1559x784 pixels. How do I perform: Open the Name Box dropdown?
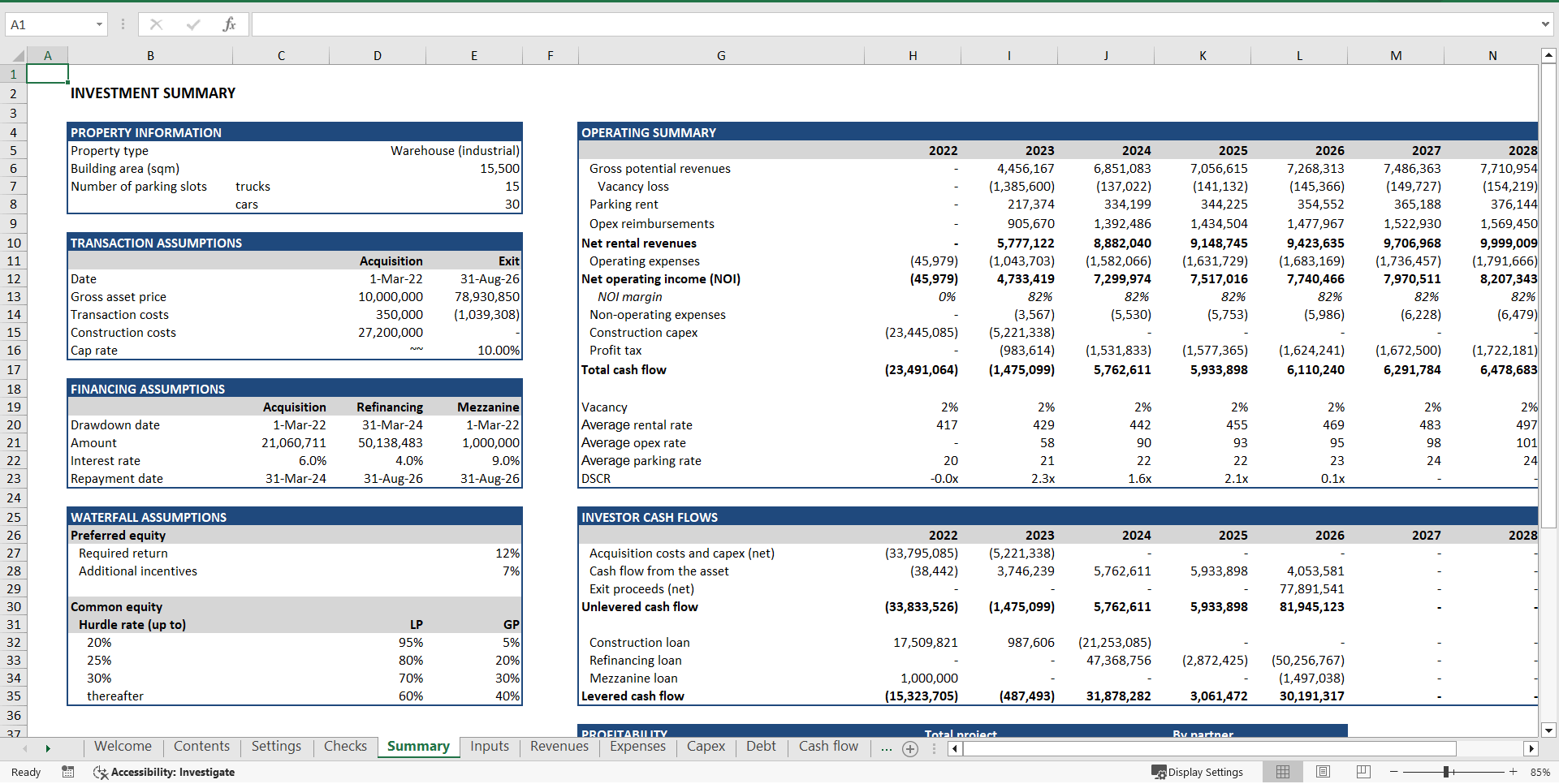tap(99, 24)
